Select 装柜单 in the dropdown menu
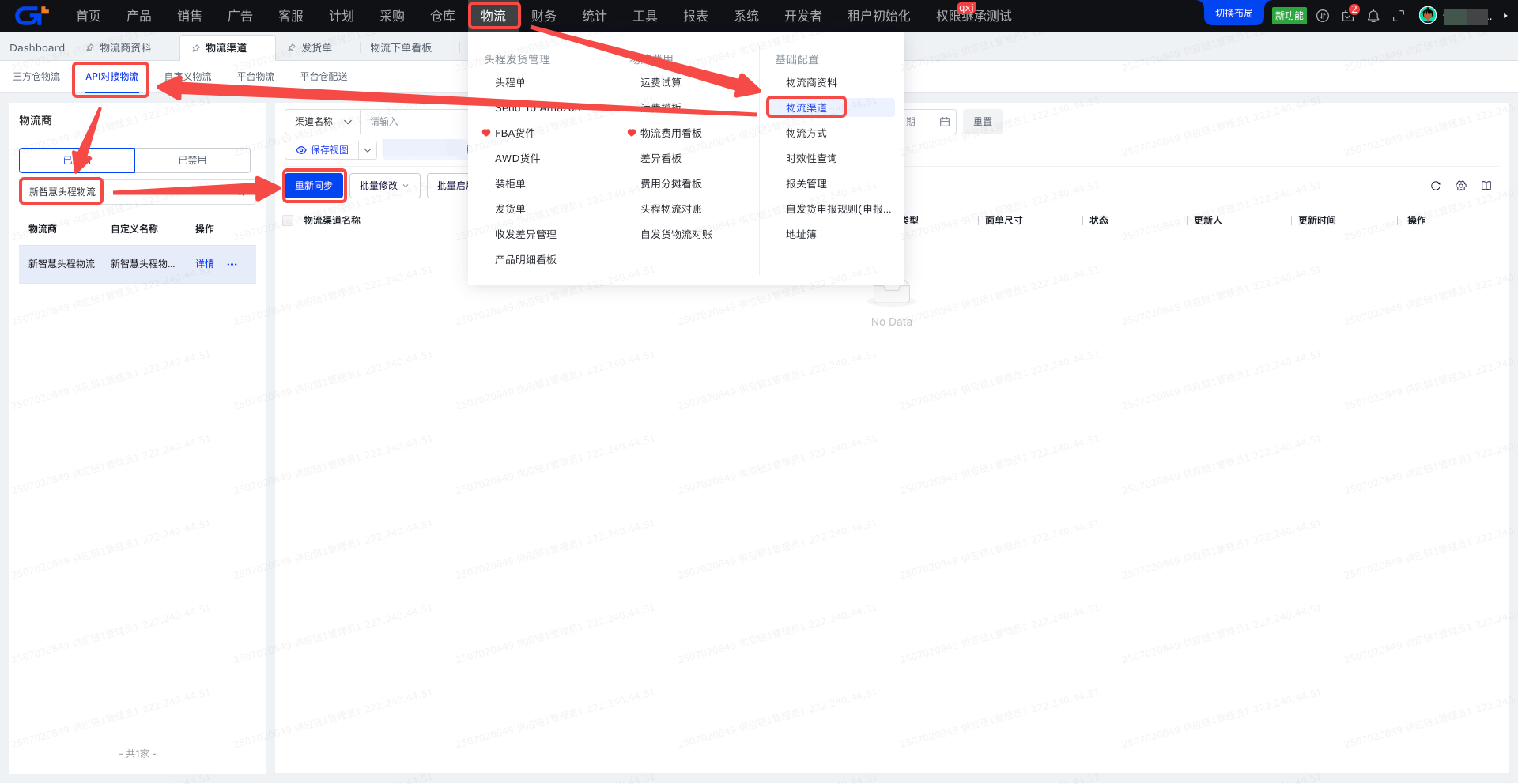The height and width of the screenshot is (784, 1518). click(x=510, y=183)
